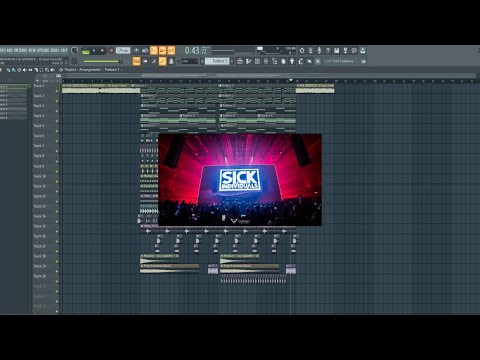
Task: Toggle the overdub recording button
Action: (x=162, y=50)
